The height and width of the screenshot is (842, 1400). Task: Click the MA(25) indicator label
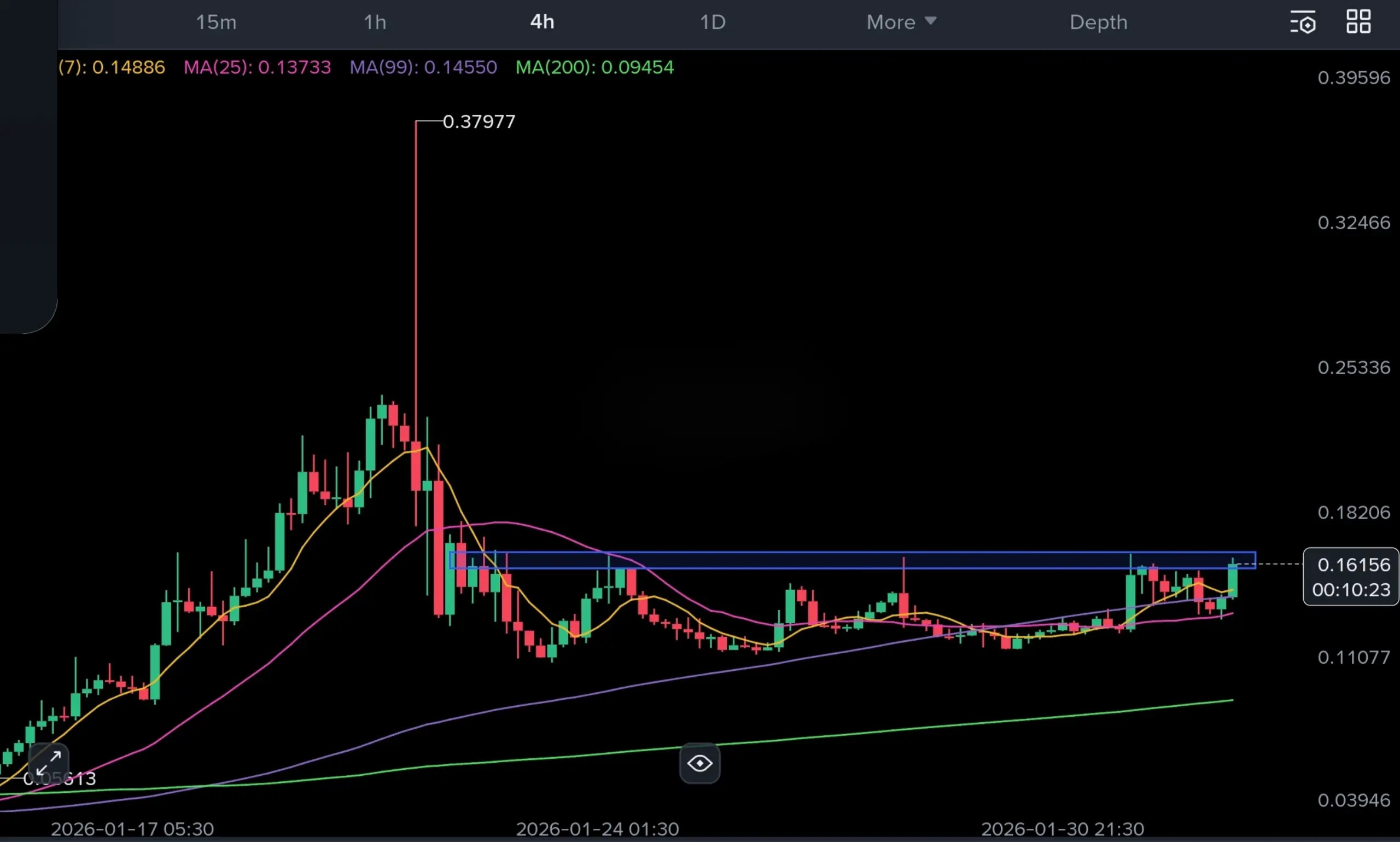257,67
